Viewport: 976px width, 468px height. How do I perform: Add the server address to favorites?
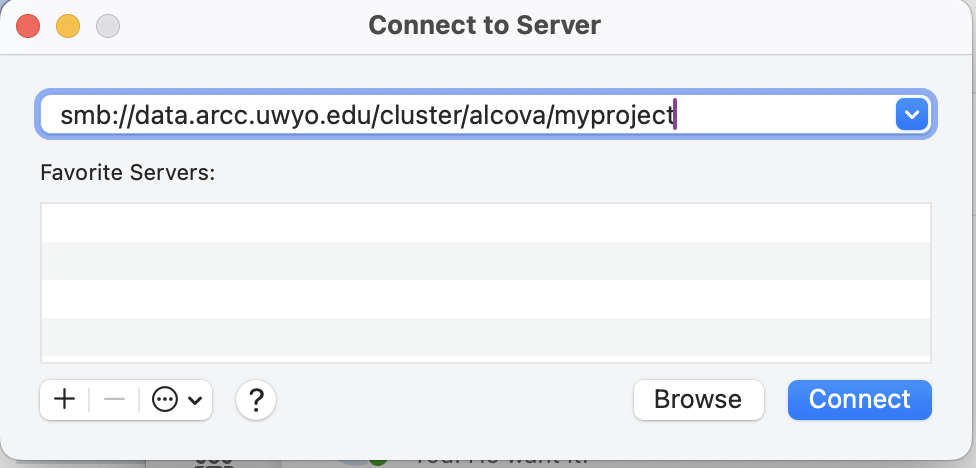click(x=64, y=400)
